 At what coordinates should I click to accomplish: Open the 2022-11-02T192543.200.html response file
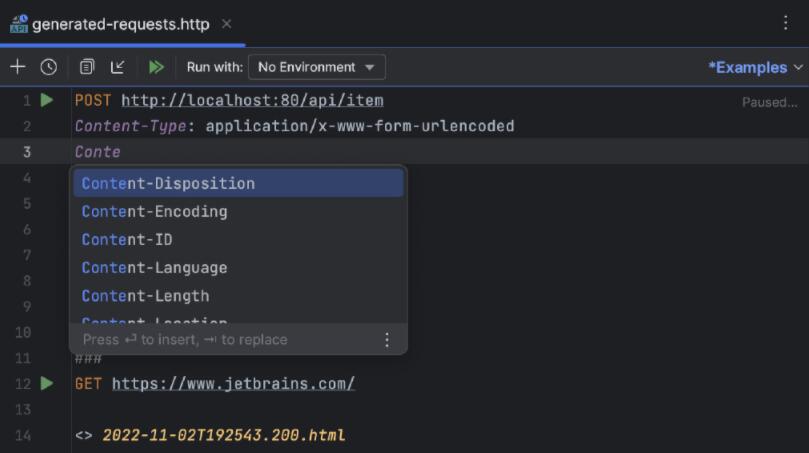point(223,435)
